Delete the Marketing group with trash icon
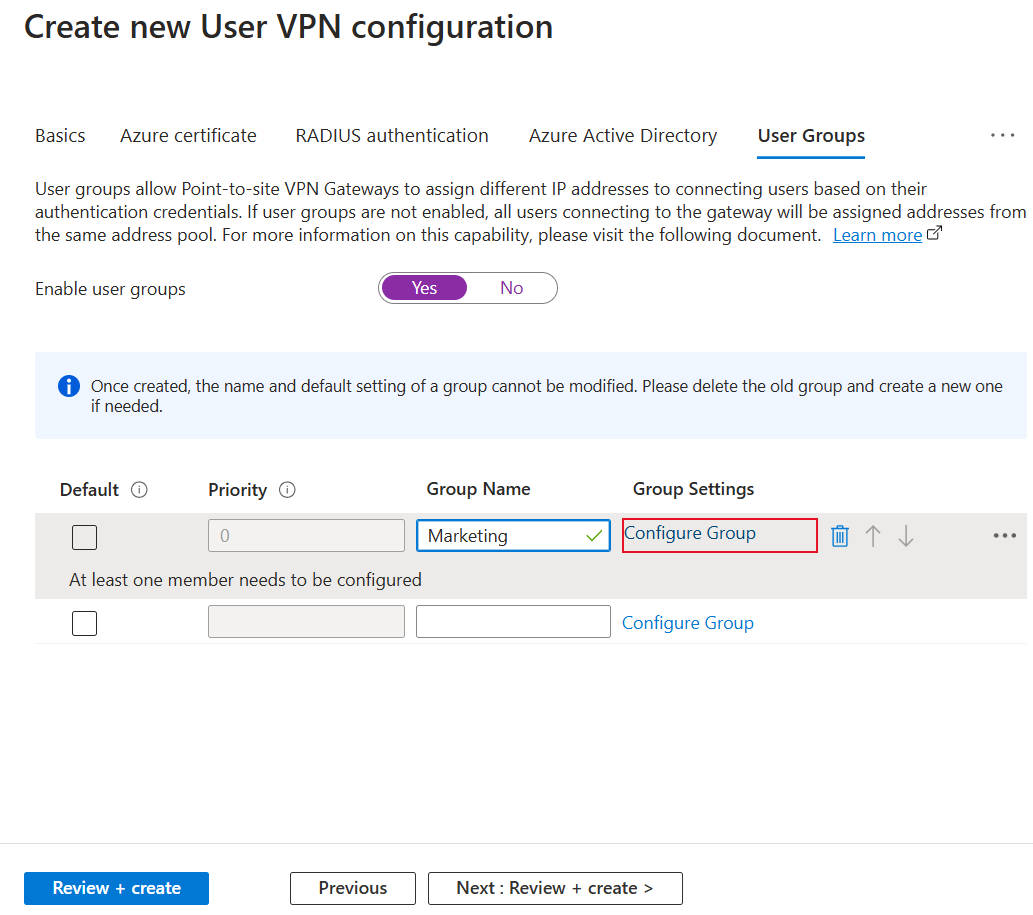This screenshot has width=1033, height=915. (840, 536)
